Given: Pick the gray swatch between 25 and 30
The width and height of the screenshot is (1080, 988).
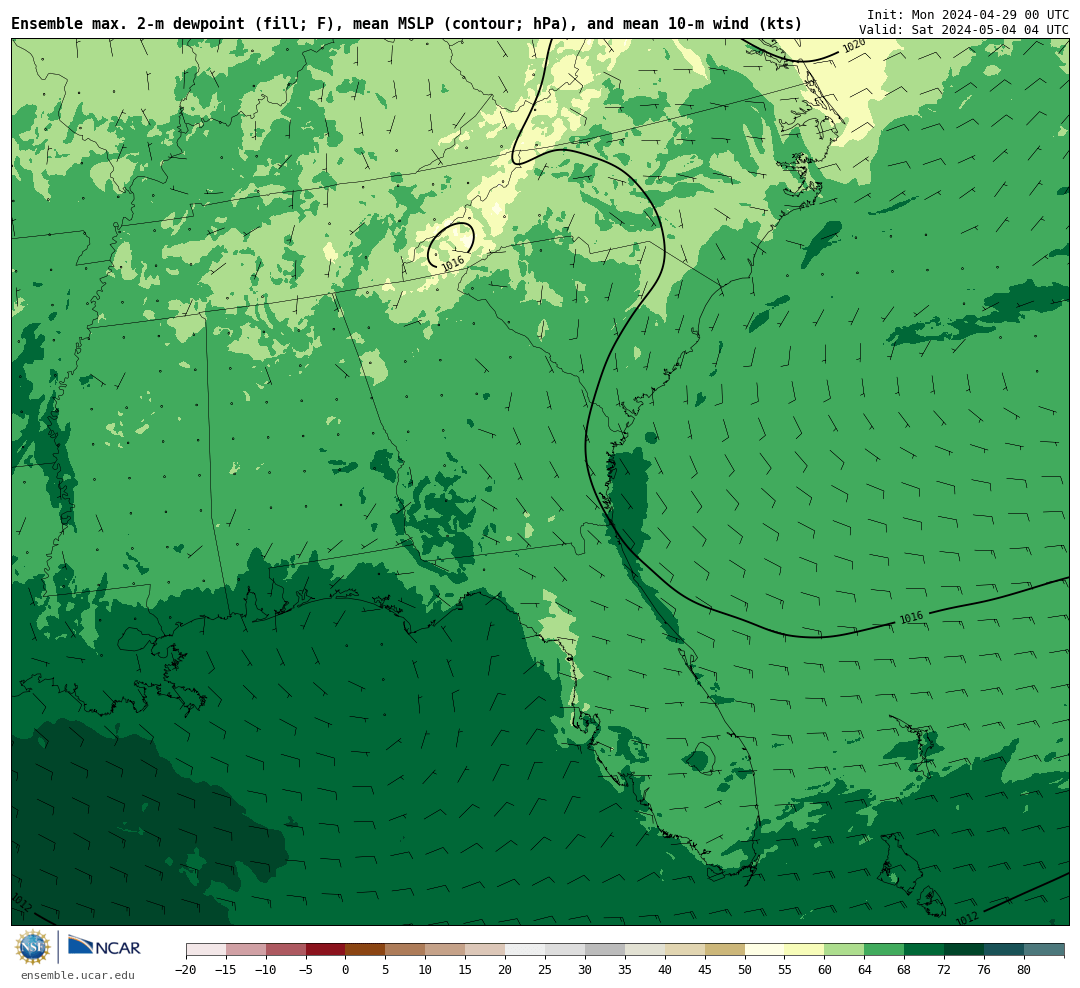Looking at the screenshot, I should click(565, 949).
